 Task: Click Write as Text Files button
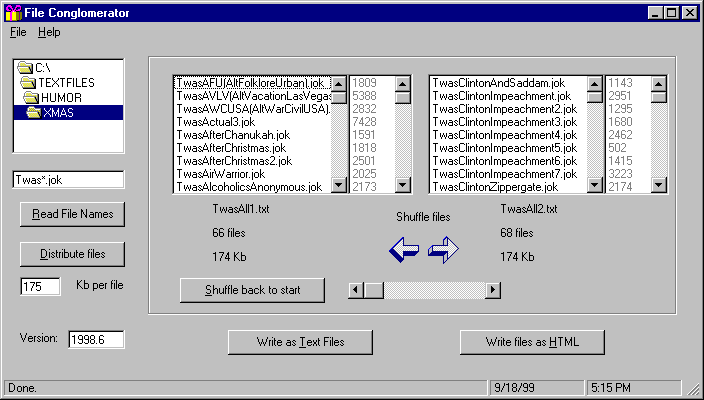[300, 342]
